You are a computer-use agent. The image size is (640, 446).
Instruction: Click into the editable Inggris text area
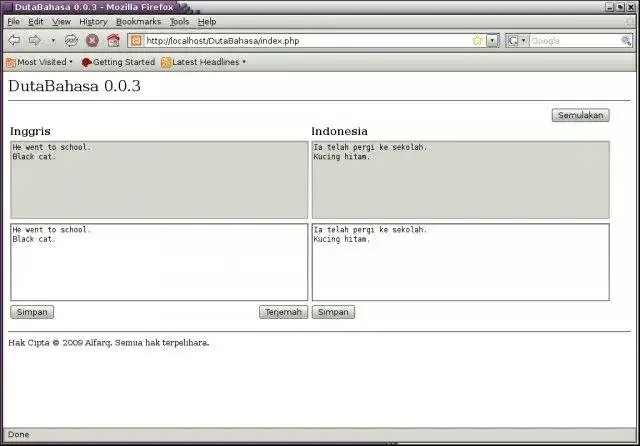(x=159, y=262)
